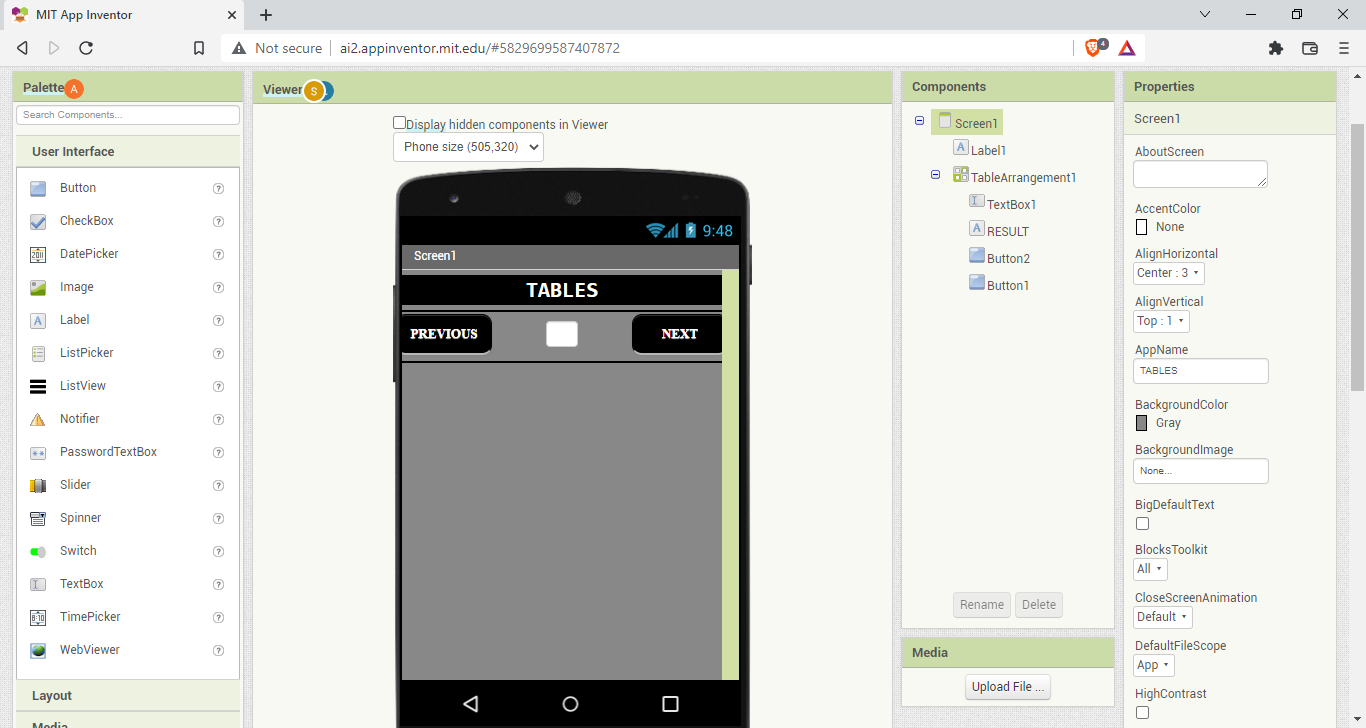Collapse the TableArrangement1 tree node
The image size is (1366, 728).
pyautogui.click(x=936, y=175)
